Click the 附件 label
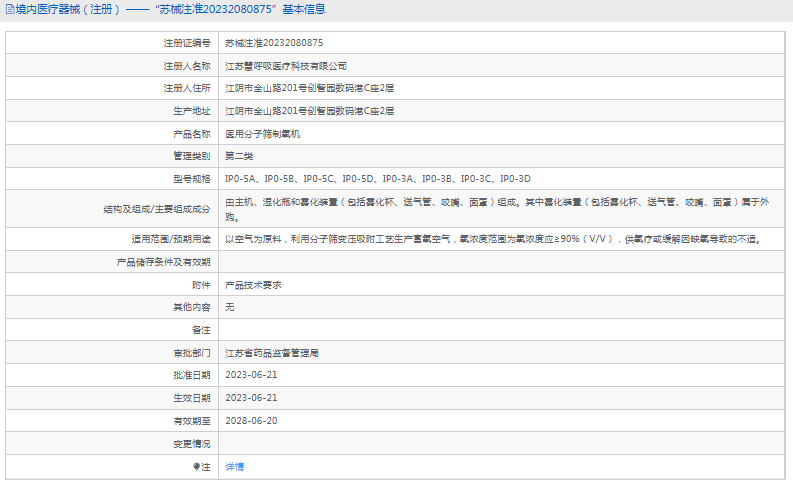The image size is (793, 482). click(201, 285)
